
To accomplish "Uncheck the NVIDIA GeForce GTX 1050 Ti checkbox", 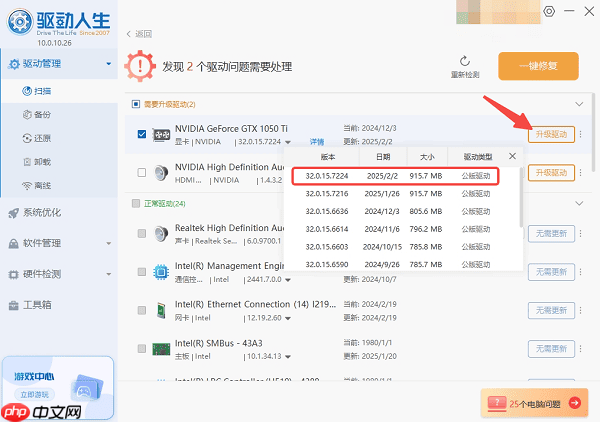I will pos(141,134).
